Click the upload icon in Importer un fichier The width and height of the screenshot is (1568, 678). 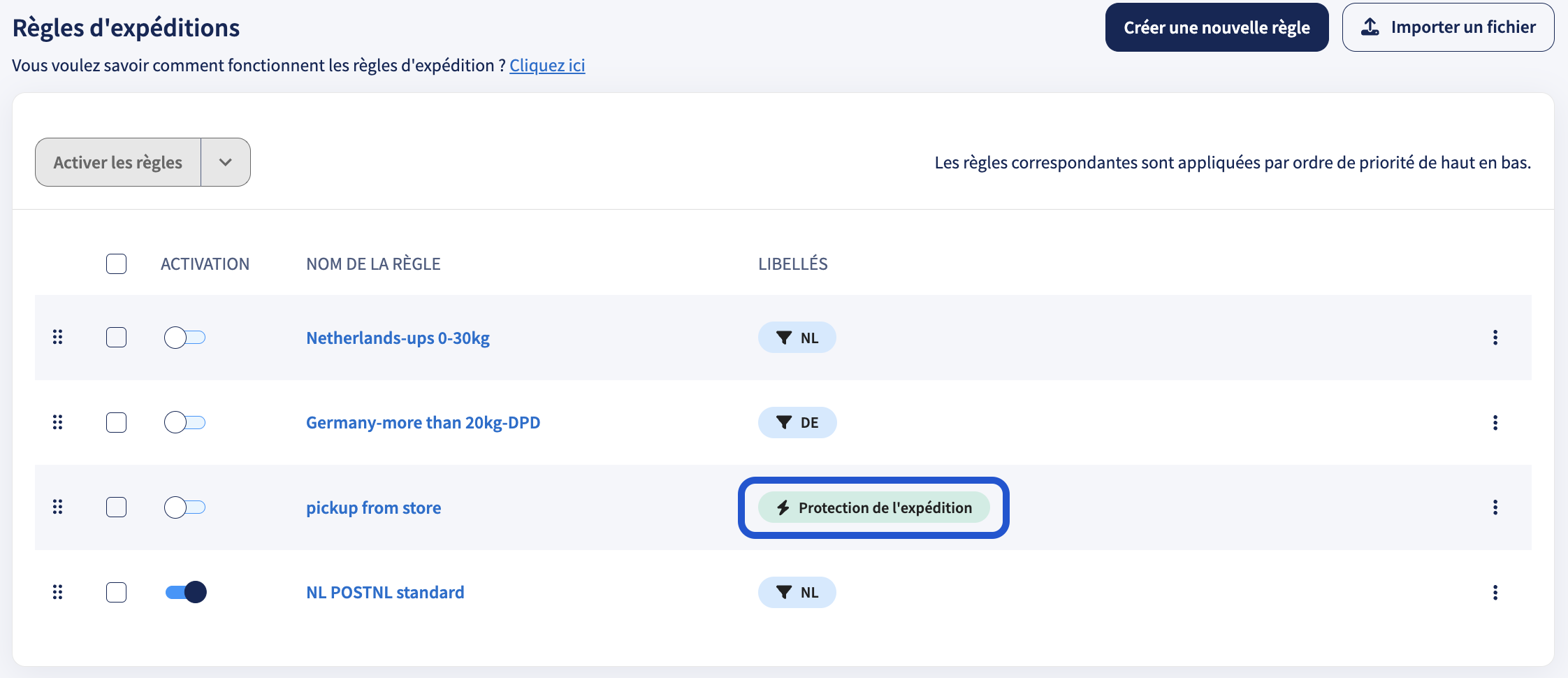1370,27
